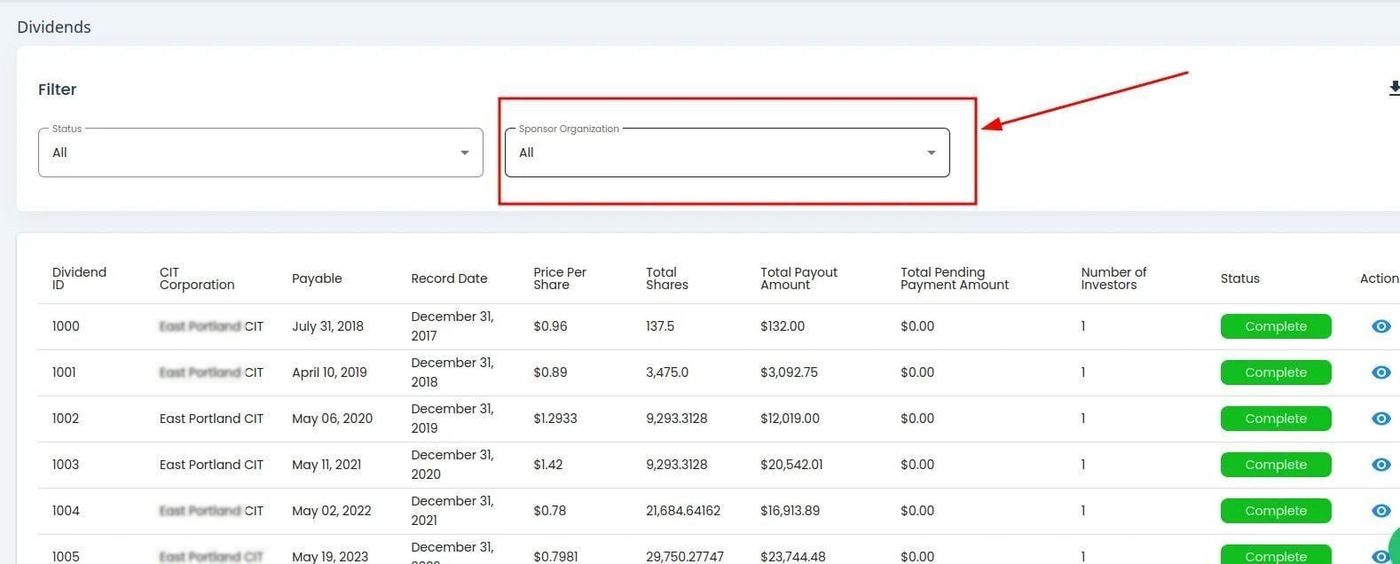The width and height of the screenshot is (1400, 564).
Task: Click East Portland CIT in row 1002
Action: coord(211,419)
